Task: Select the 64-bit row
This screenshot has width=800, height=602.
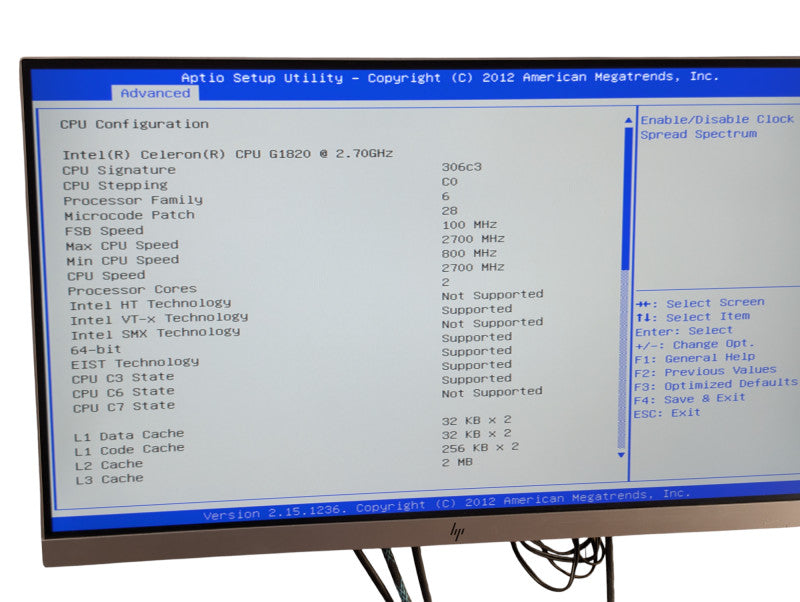Action: [292, 343]
